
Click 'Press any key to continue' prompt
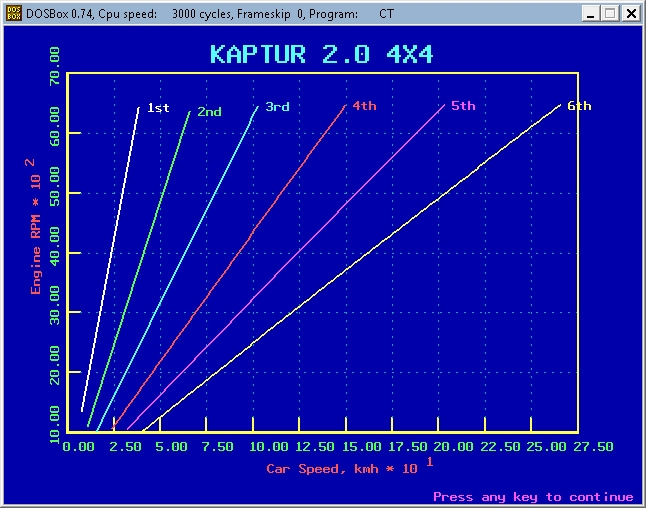(x=533, y=497)
